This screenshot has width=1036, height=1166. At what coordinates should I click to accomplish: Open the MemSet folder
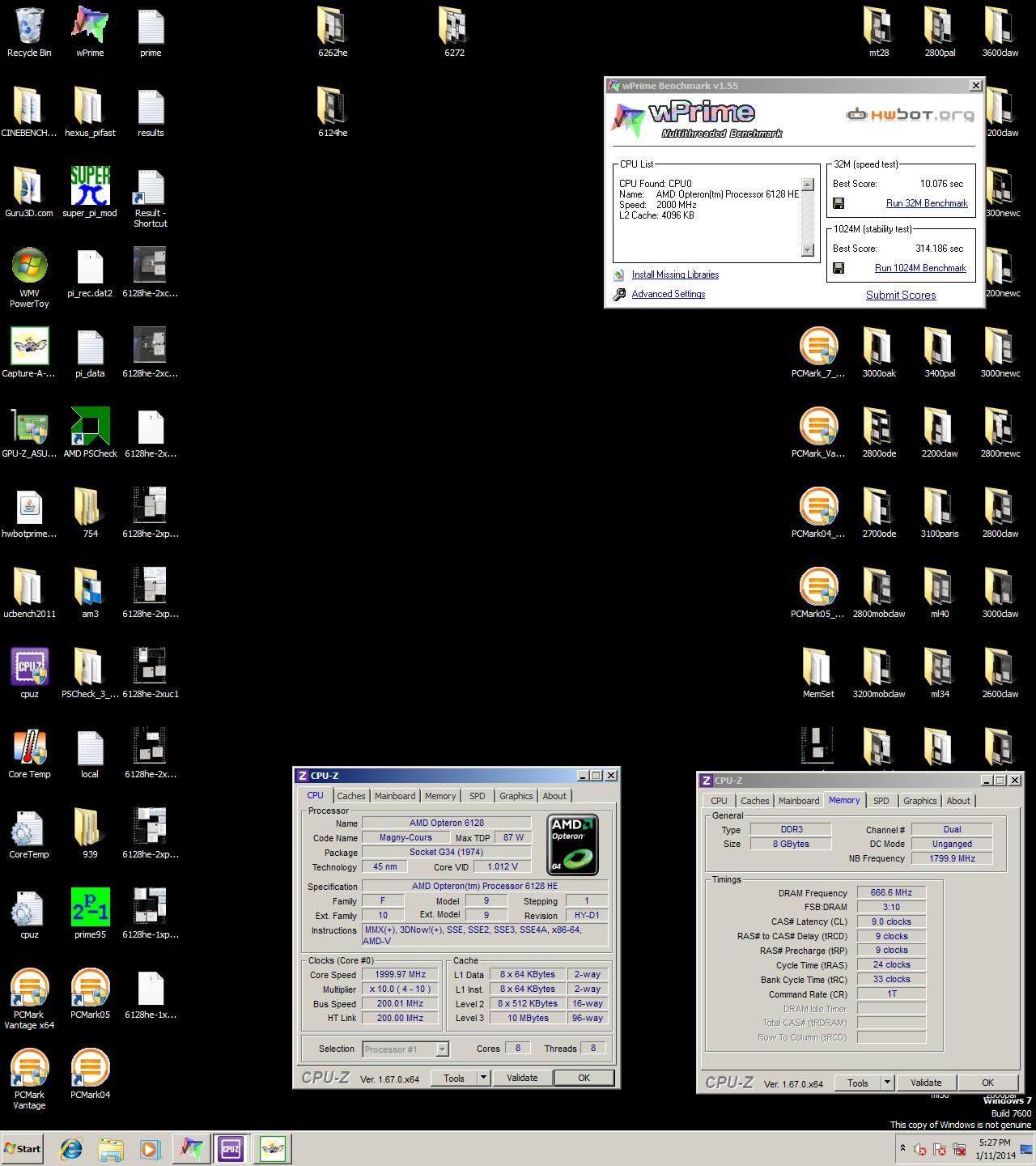tap(818, 672)
